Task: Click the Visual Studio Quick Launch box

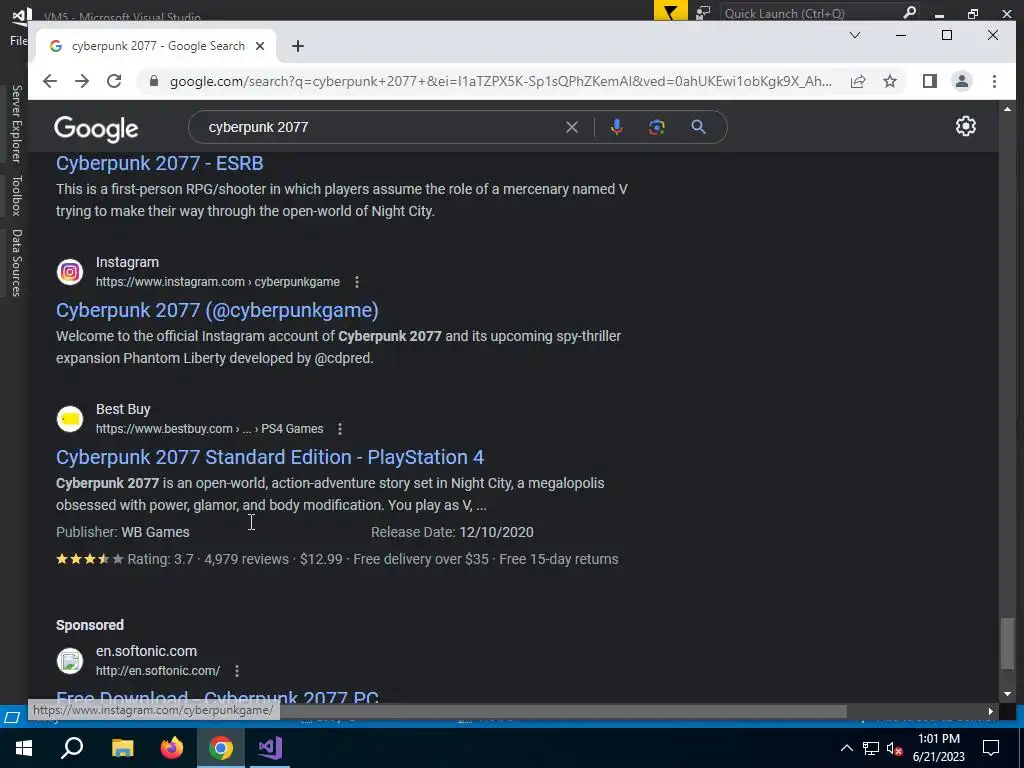Action: pyautogui.click(x=819, y=13)
